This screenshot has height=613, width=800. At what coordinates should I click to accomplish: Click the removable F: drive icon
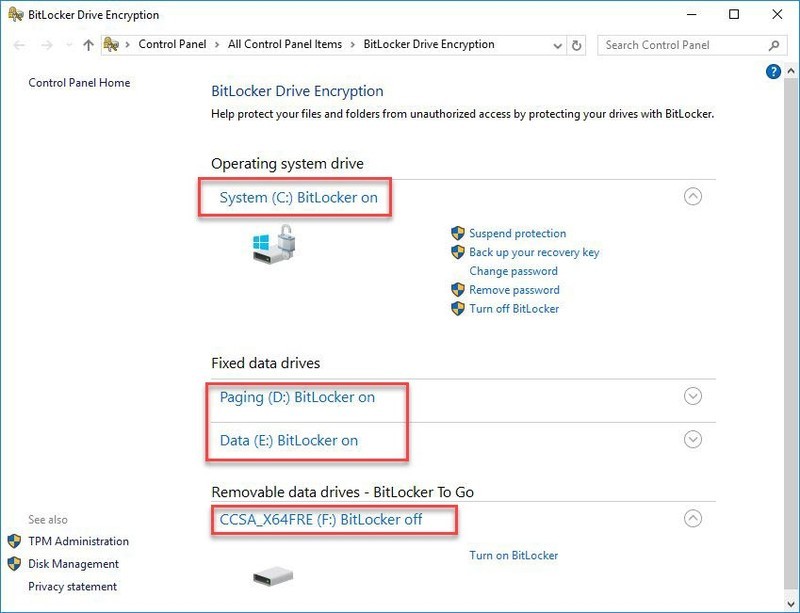click(x=273, y=576)
